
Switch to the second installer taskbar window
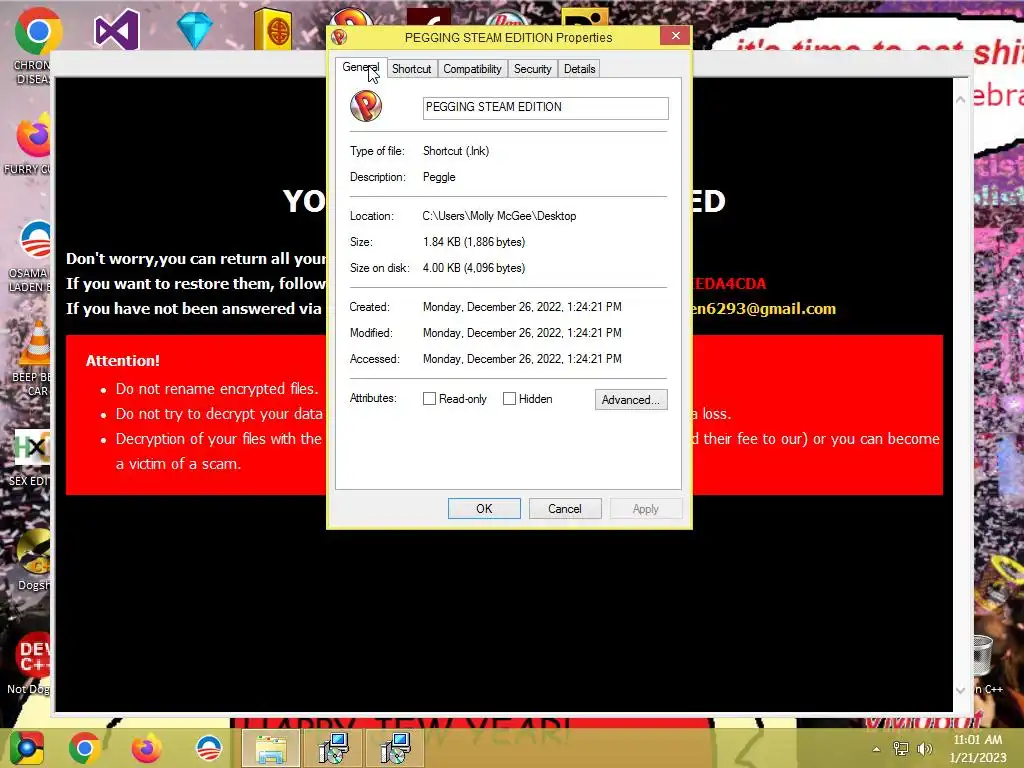tap(395, 748)
